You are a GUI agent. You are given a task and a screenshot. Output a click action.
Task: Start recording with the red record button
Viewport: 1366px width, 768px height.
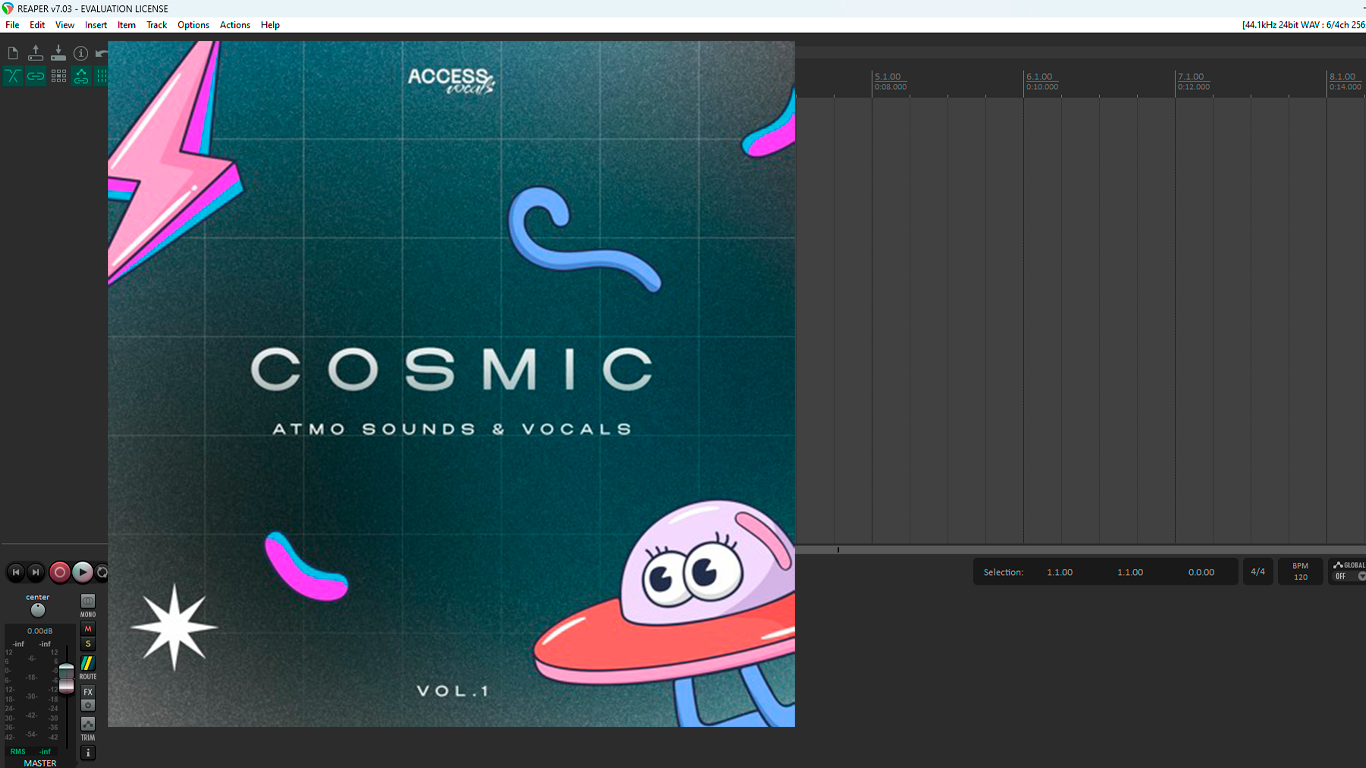pos(60,572)
